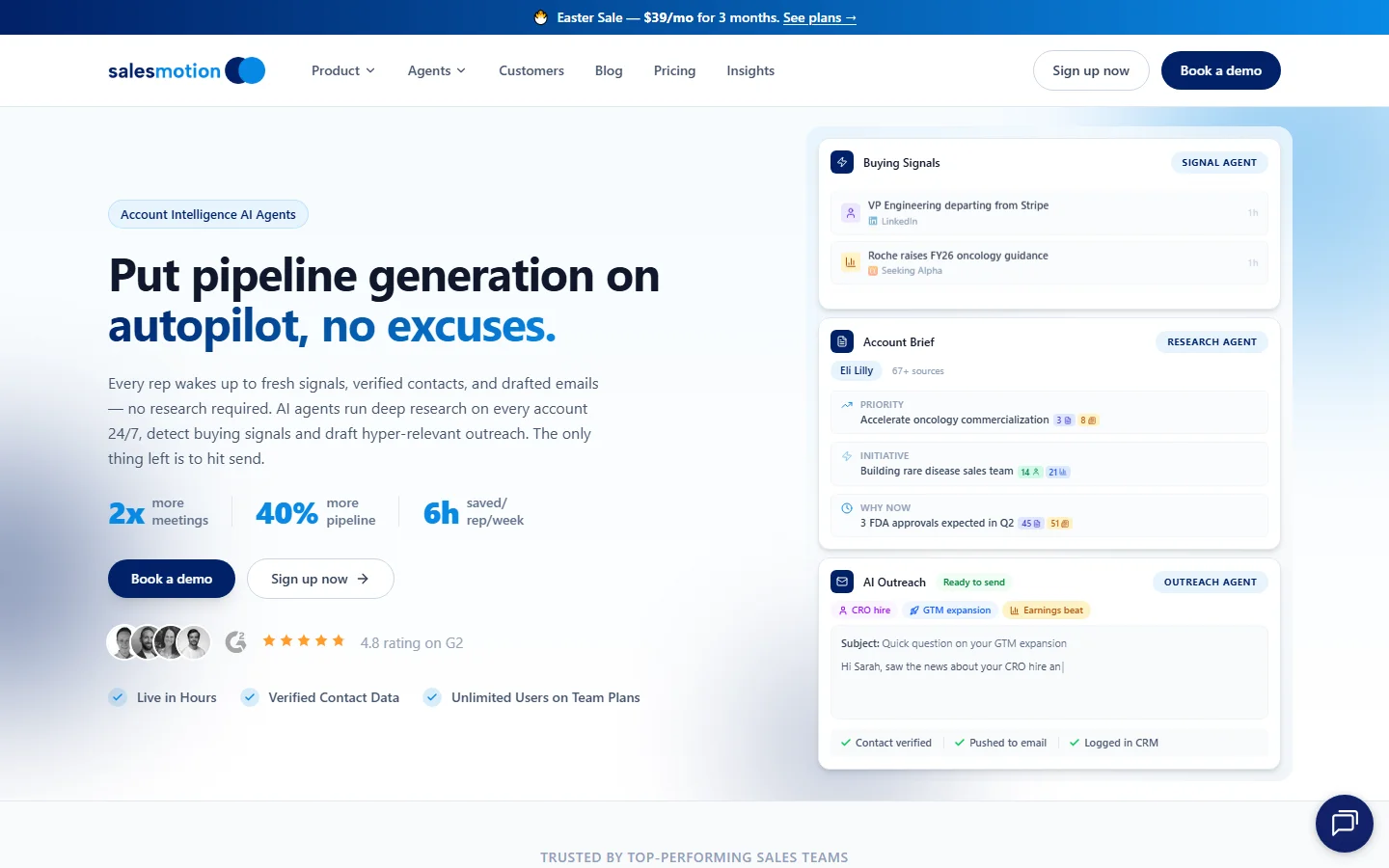Expand the Agents dropdown
Screen dimensions: 1389x868
point(436,70)
